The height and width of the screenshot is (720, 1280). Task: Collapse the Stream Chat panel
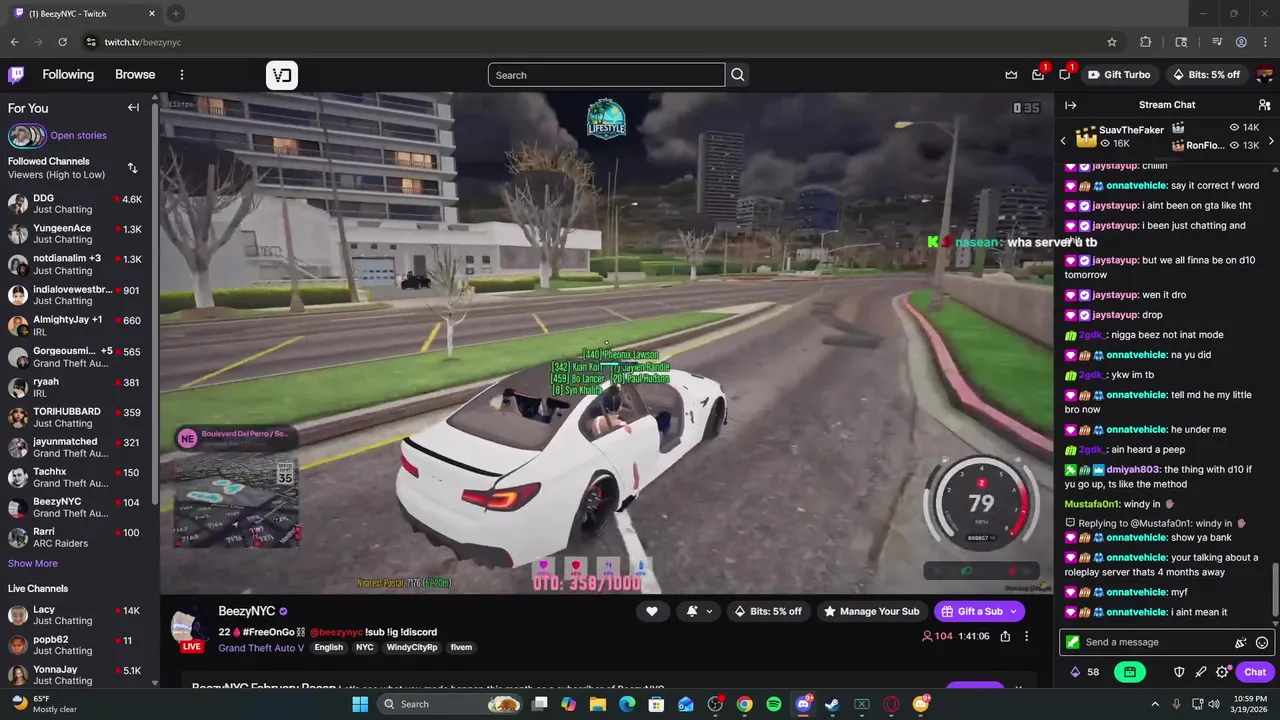pyautogui.click(x=1070, y=105)
